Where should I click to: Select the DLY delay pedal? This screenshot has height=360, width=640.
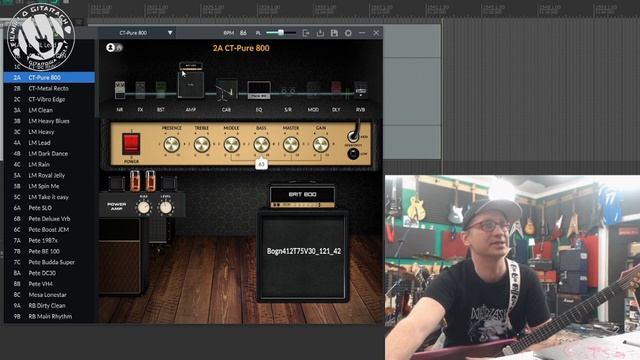point(336,90)
